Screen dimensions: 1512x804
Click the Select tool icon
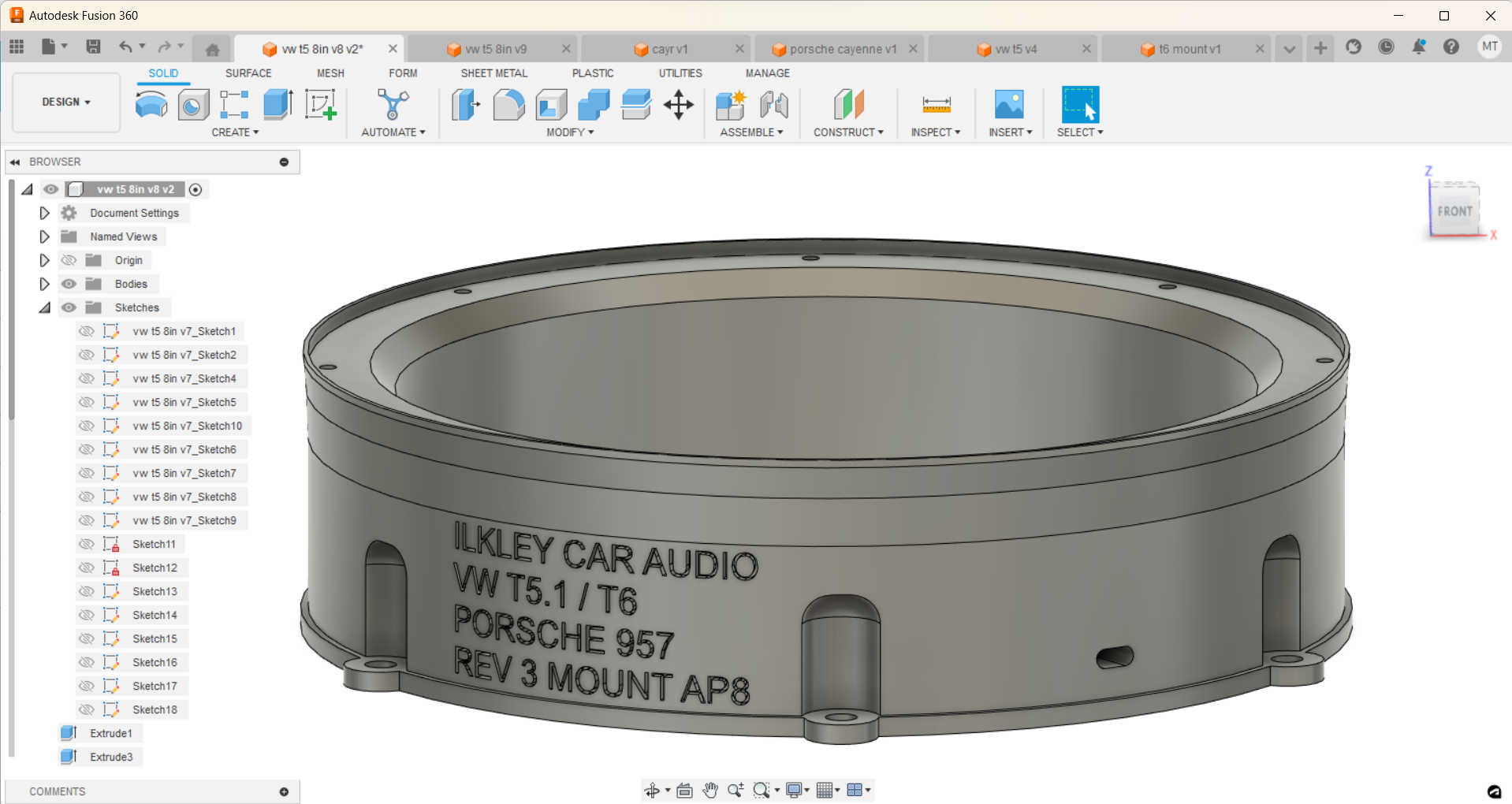click(1080, 104)
